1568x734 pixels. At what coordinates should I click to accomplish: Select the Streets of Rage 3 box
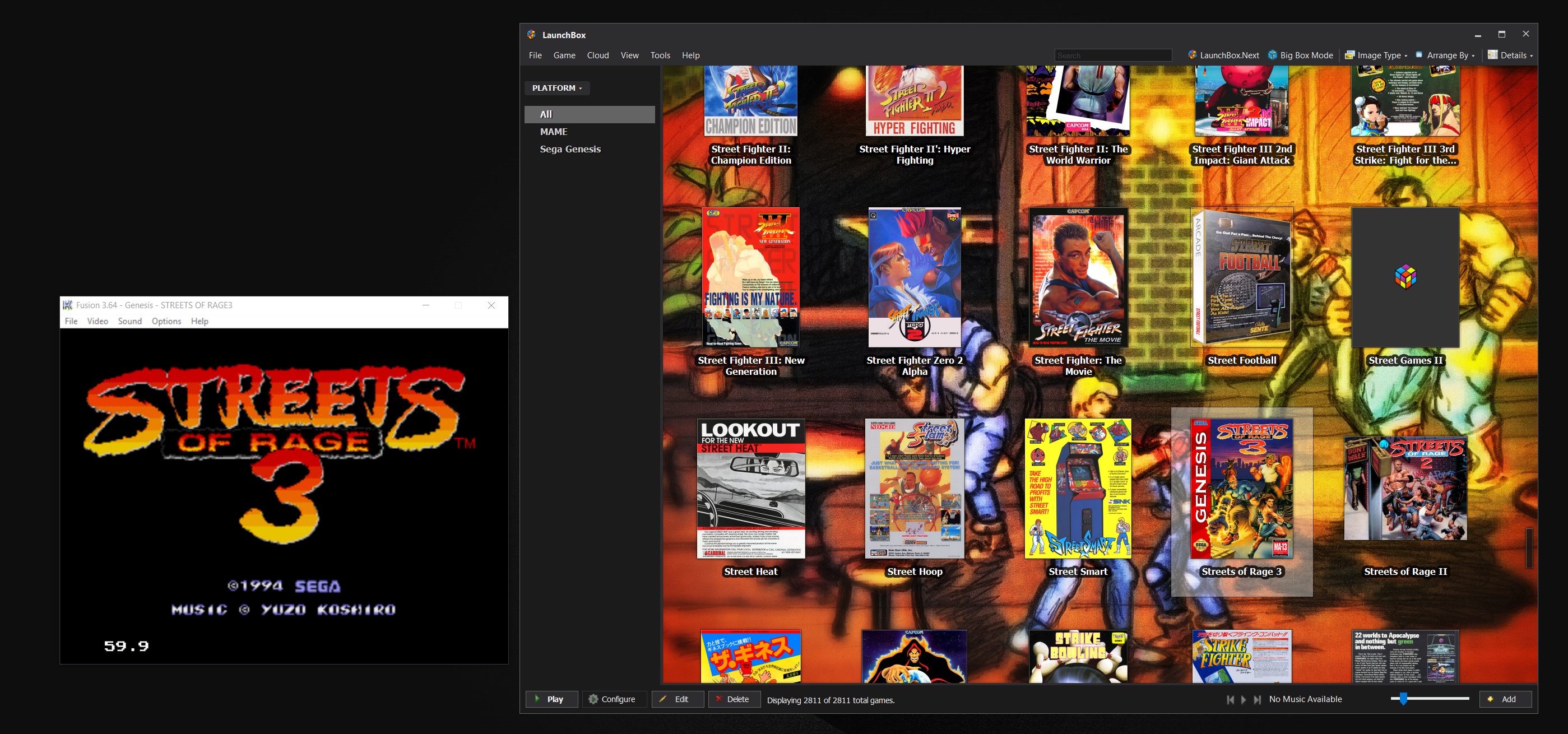click(1242, 488)
